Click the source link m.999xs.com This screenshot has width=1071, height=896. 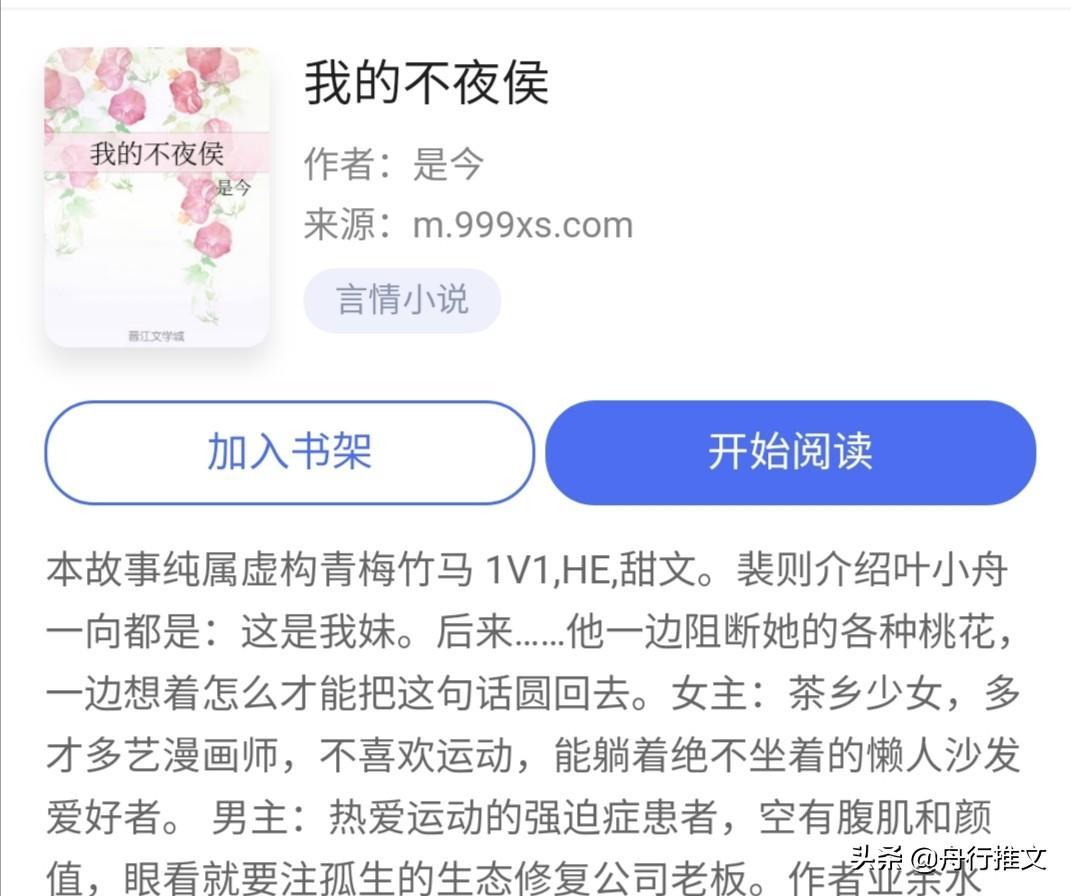(x=523, y=225)
